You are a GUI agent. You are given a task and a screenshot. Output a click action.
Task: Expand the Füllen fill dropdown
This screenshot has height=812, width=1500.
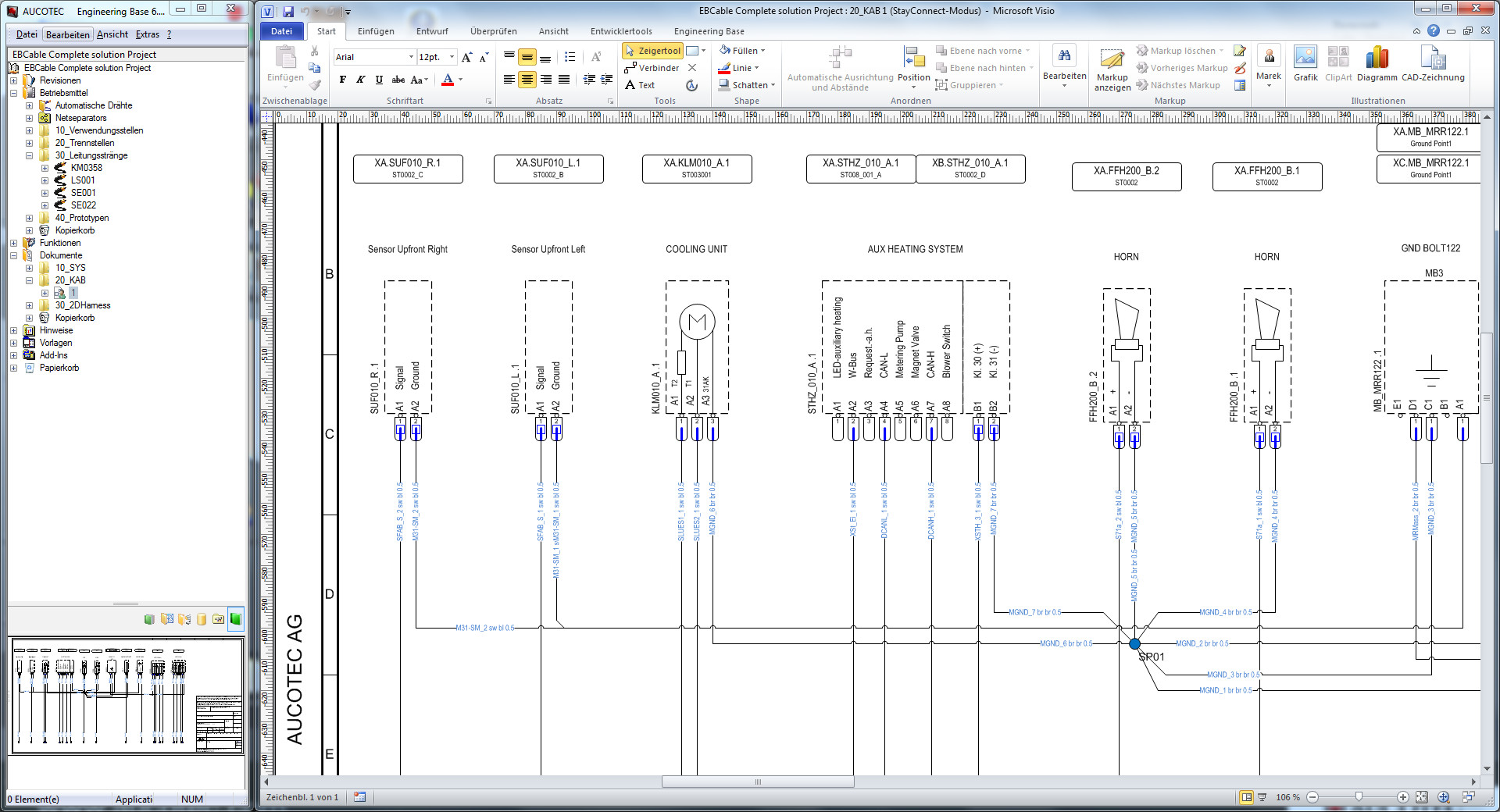(762, 51)
